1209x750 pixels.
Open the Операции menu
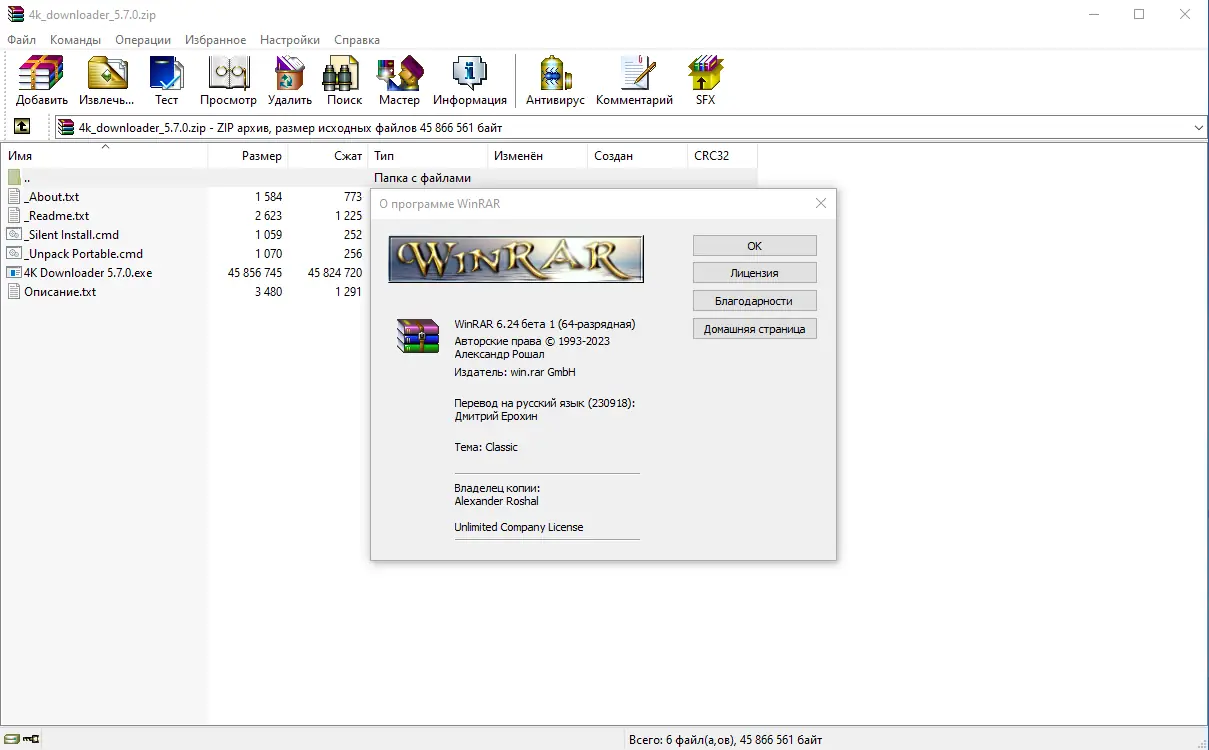[x=143, y=40]
